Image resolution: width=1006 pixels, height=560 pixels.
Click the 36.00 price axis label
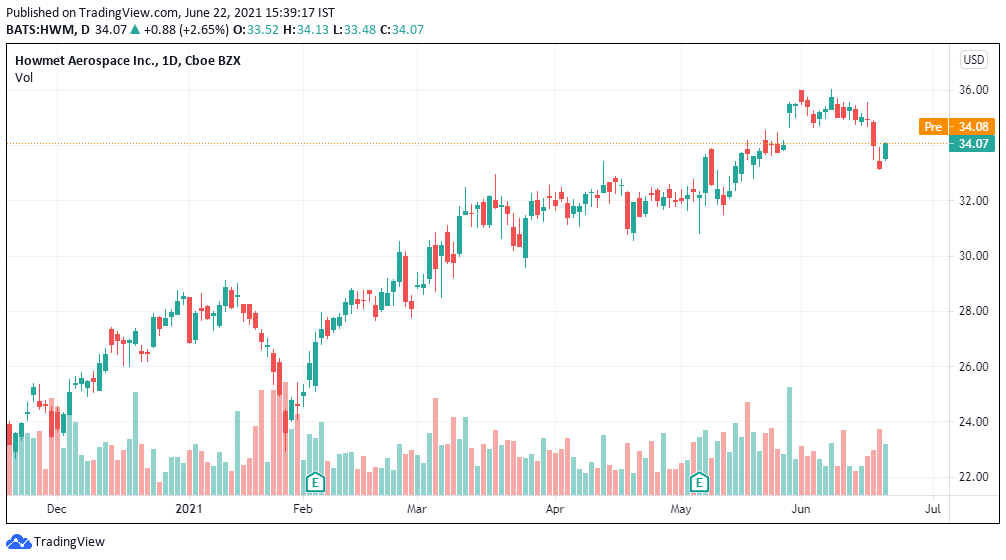973,90
